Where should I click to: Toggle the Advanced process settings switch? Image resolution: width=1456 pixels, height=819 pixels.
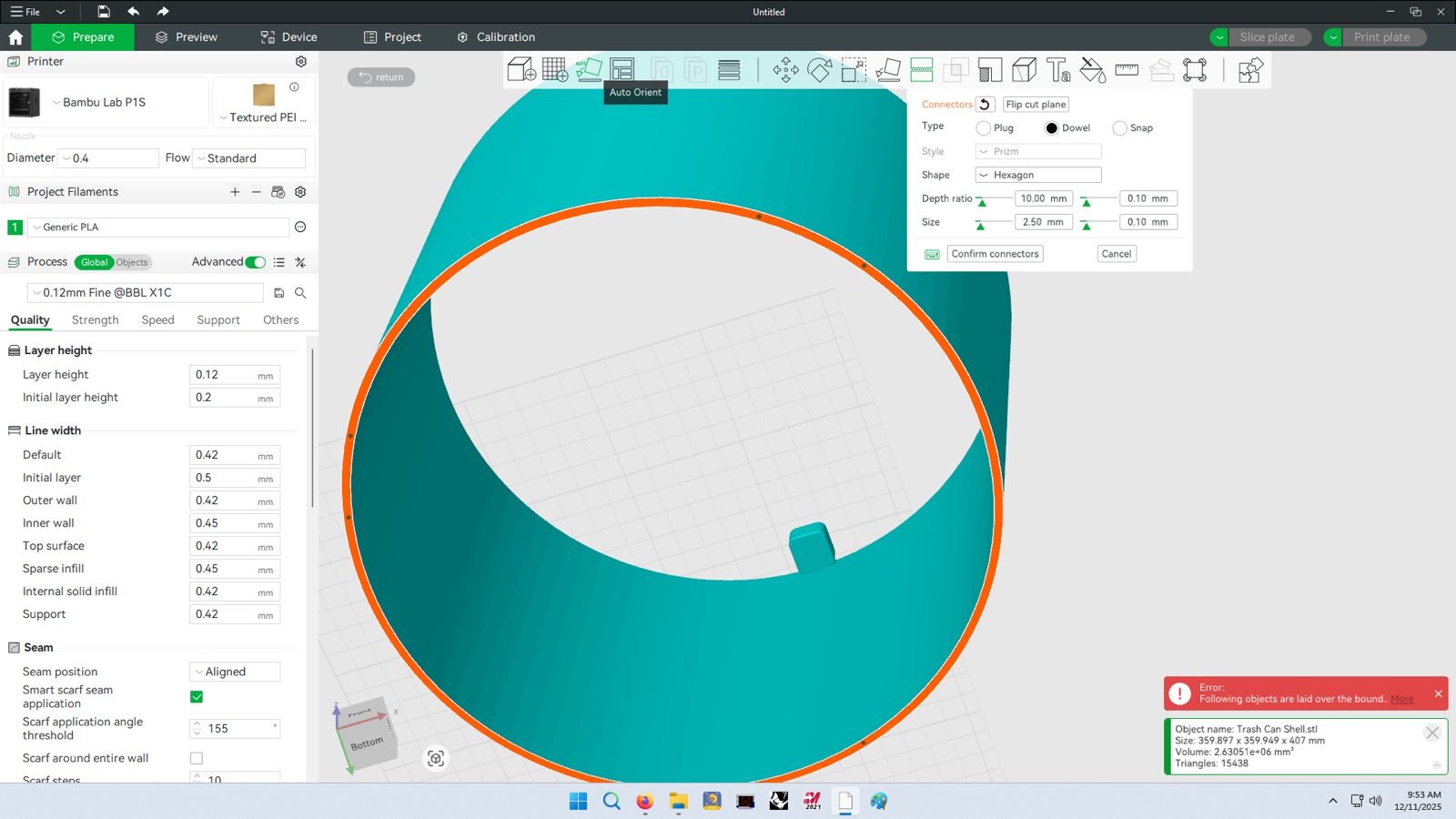click(256, 262)
